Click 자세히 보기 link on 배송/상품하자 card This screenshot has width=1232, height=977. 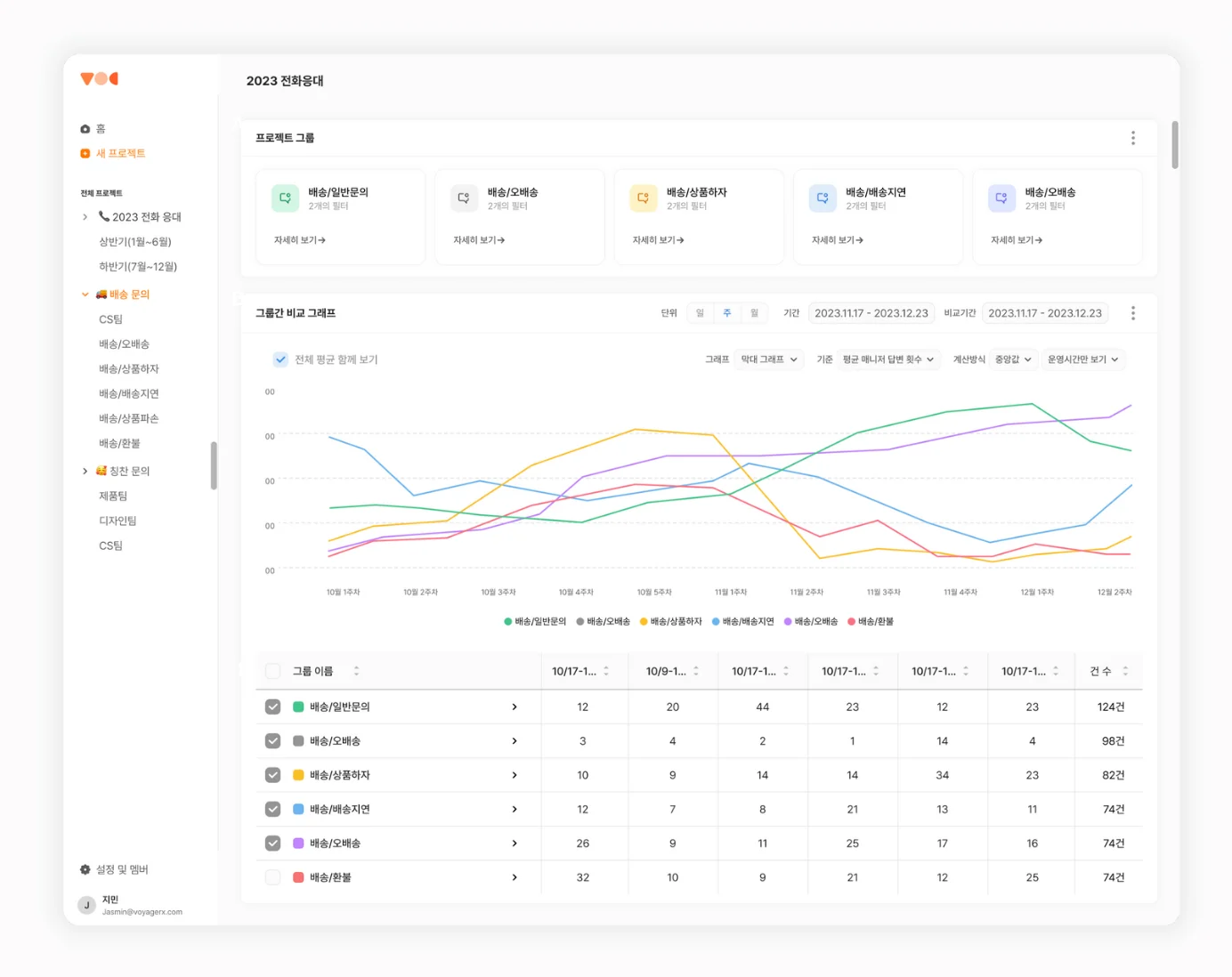tap(658, 240)
